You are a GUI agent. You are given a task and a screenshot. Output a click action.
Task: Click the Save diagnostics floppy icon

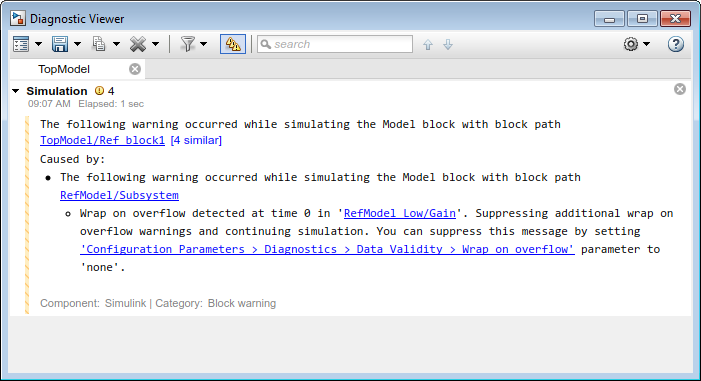click(x=59, y=44)
